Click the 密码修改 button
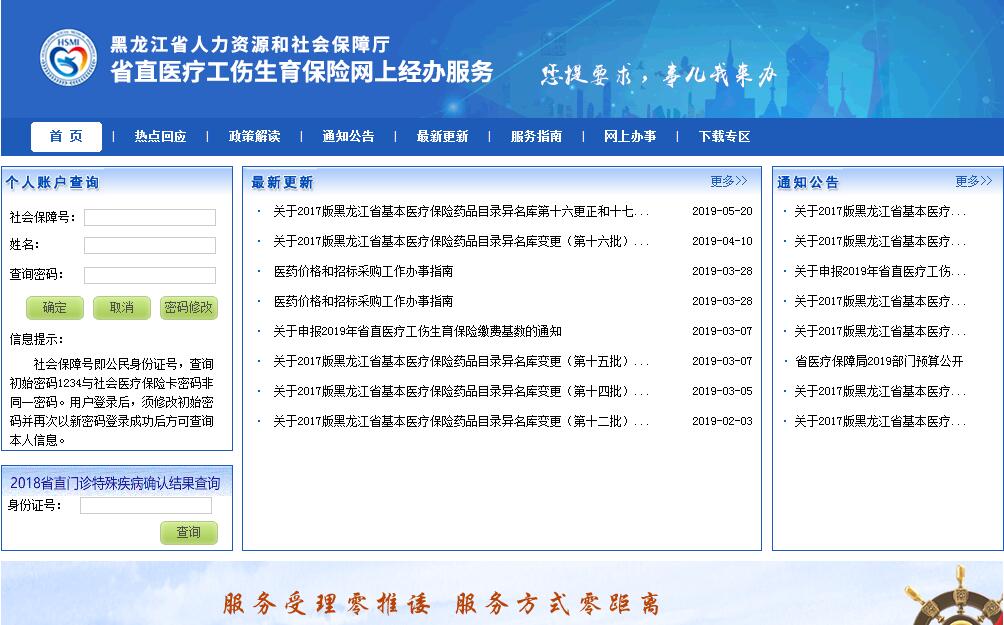 click(x=188, y=308)
